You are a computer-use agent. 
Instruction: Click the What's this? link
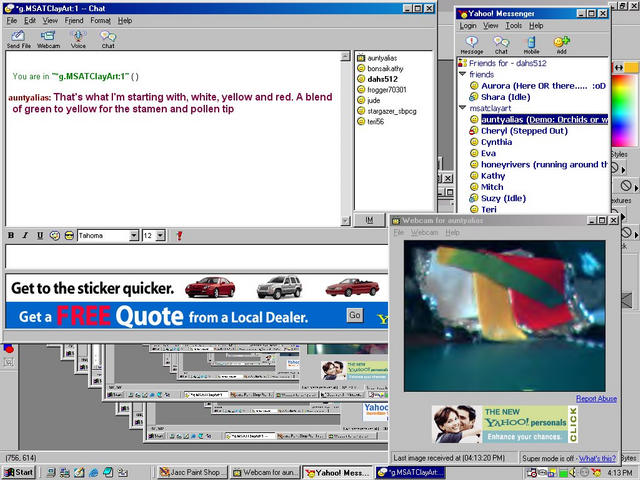point(597,458)
